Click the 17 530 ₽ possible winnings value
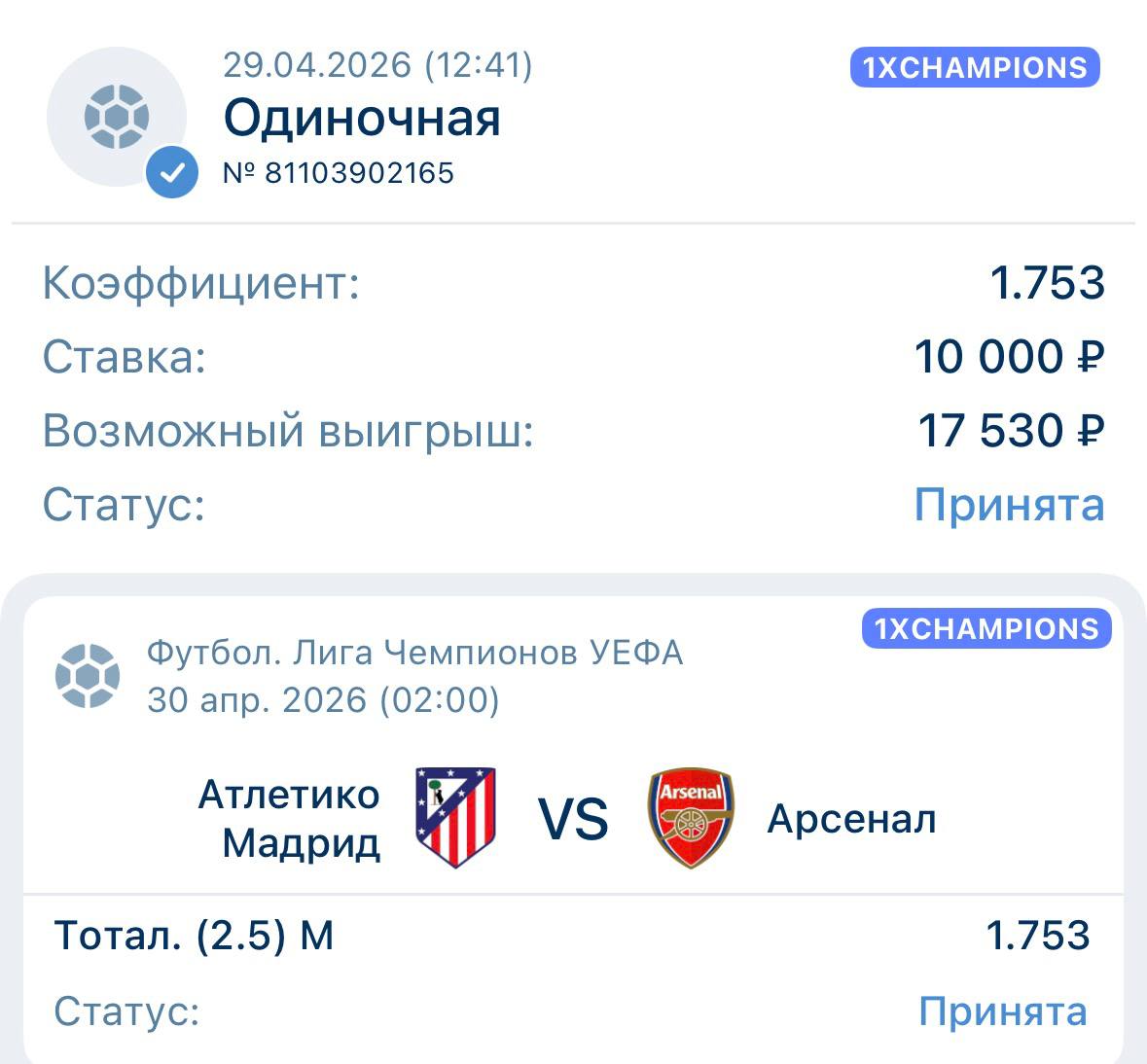This screenshot has height=1064, width=1147. pos(1011,431)
